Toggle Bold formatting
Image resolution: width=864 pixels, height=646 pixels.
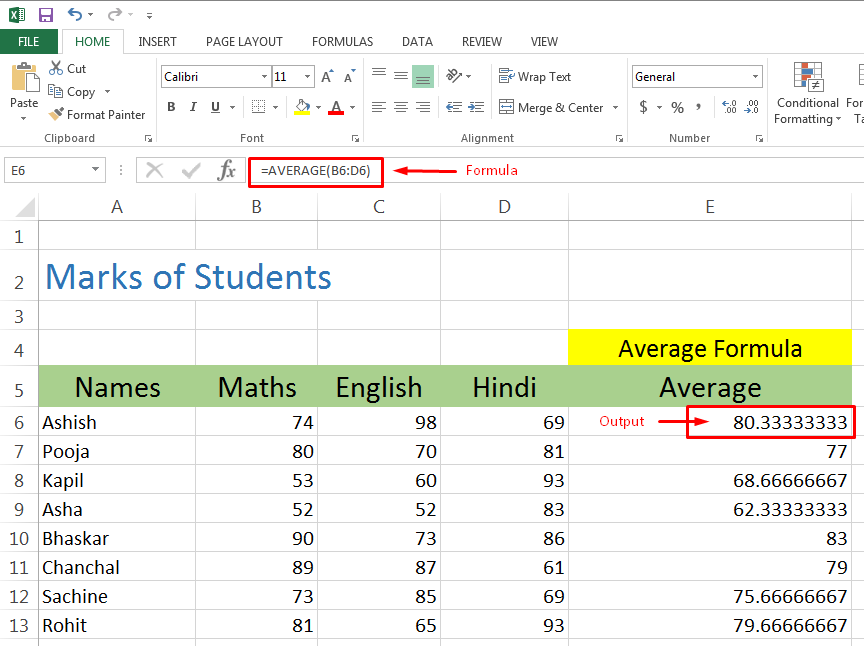click(171, 107)
